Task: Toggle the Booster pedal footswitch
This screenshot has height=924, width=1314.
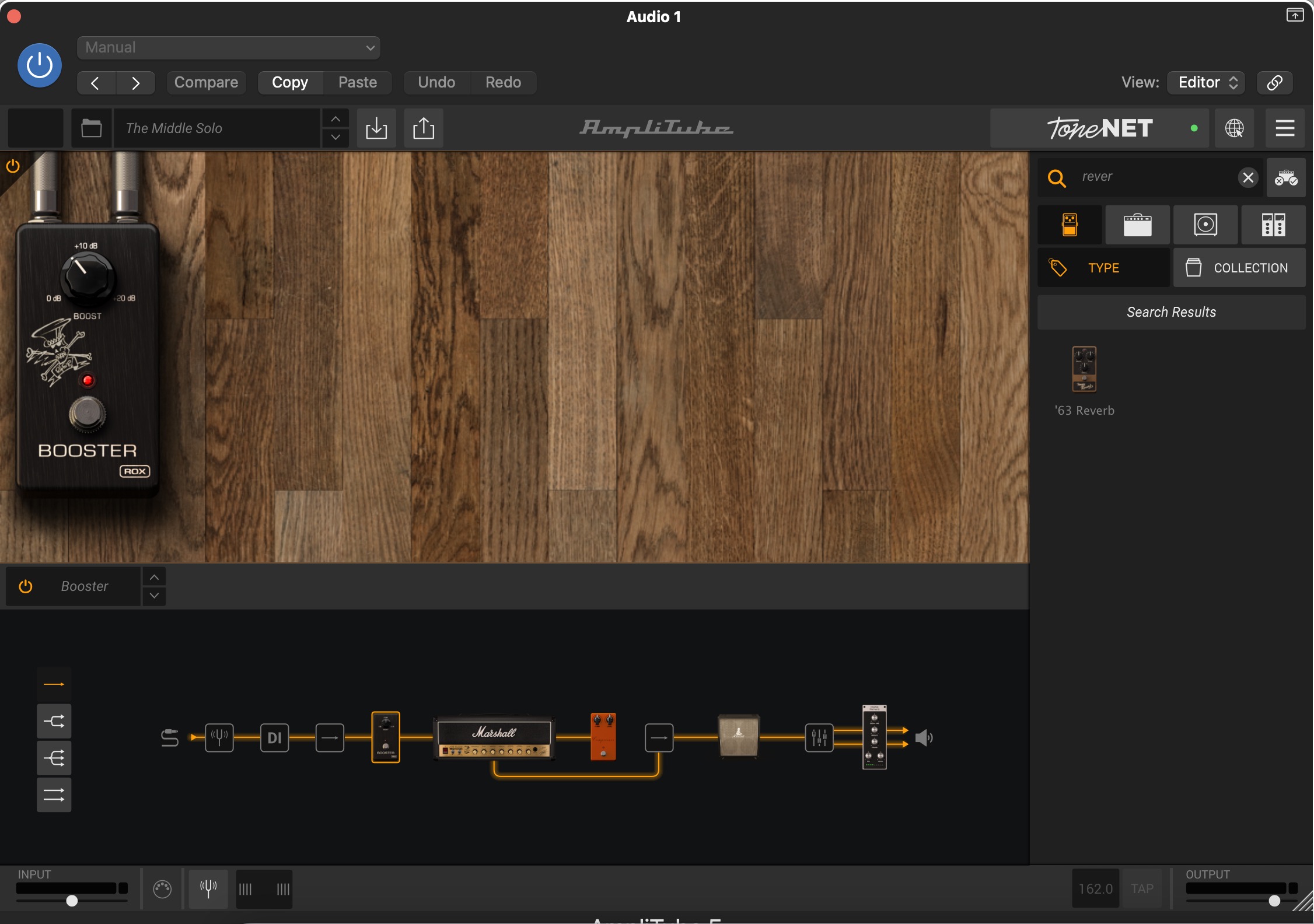Action: pos(88,414)
